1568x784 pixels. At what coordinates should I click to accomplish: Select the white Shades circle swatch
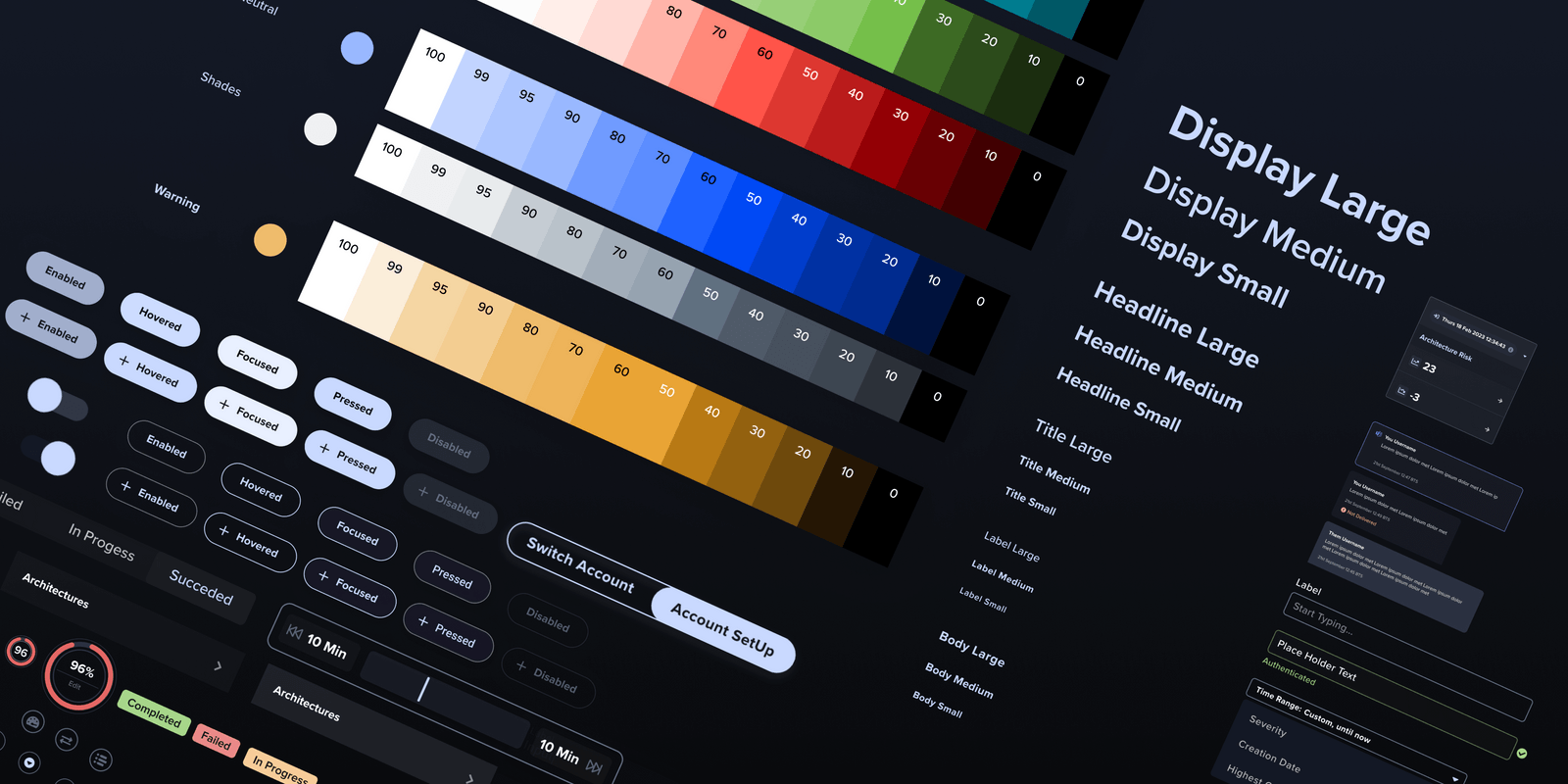[320, 129]
